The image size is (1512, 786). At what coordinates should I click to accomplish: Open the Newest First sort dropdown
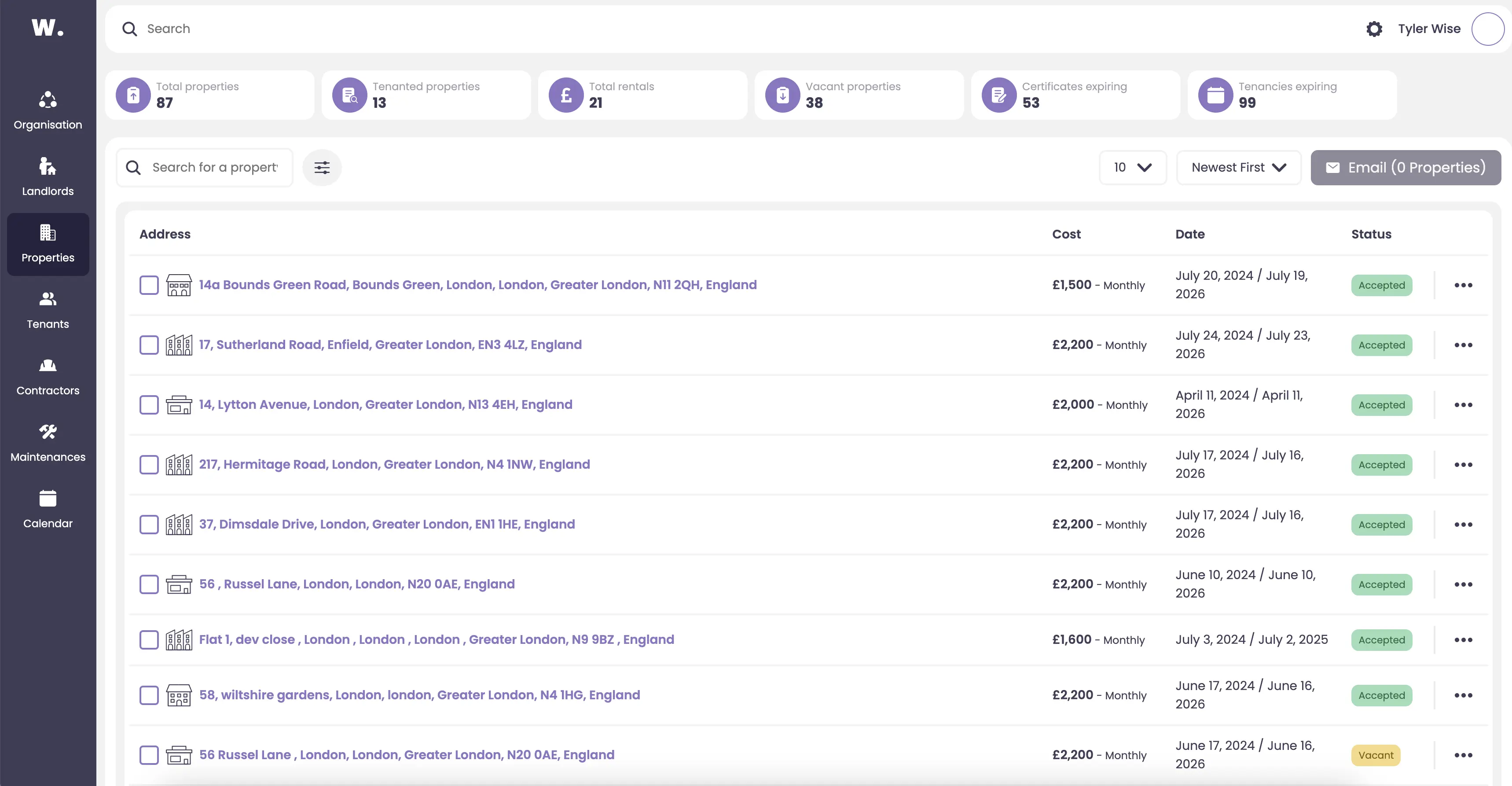(x=1238, y=168)
